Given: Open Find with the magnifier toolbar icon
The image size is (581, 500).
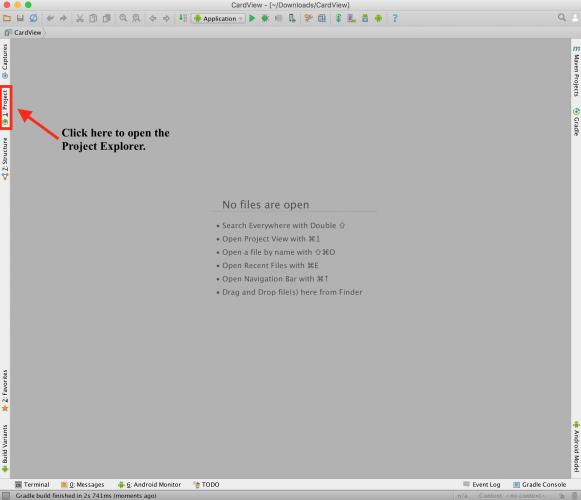Looking at the screenshot, I should 123,18.
